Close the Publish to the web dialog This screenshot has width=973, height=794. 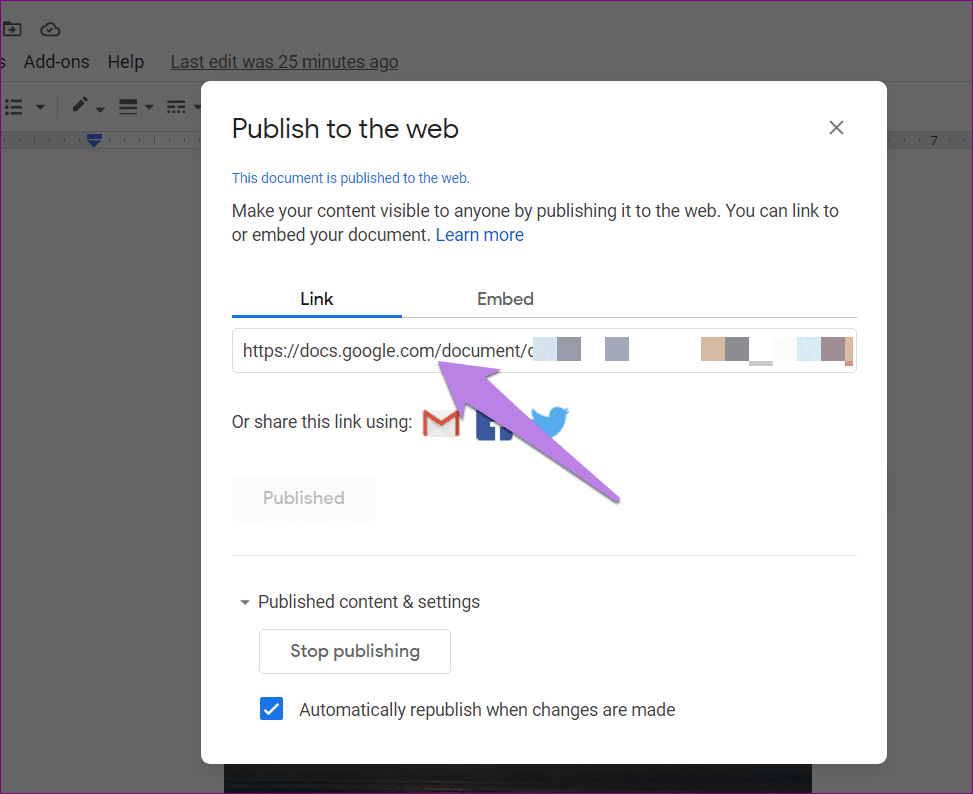tap(836, 128)
